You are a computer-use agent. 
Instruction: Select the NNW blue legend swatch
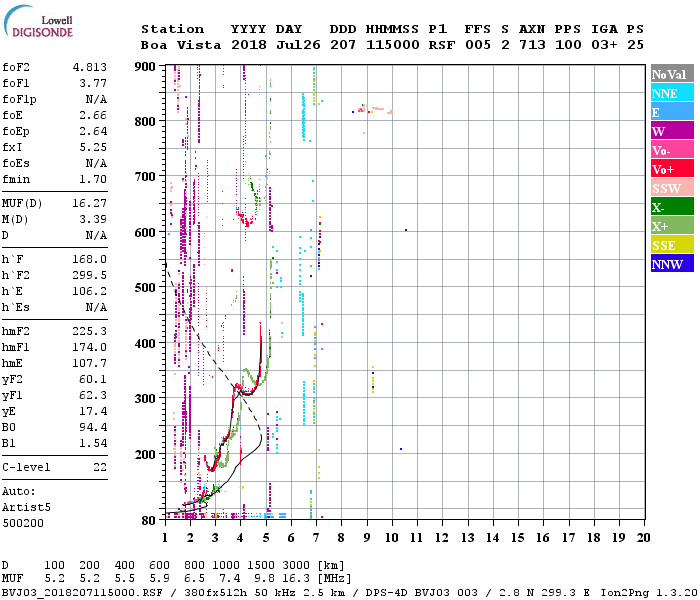(672, 263)
